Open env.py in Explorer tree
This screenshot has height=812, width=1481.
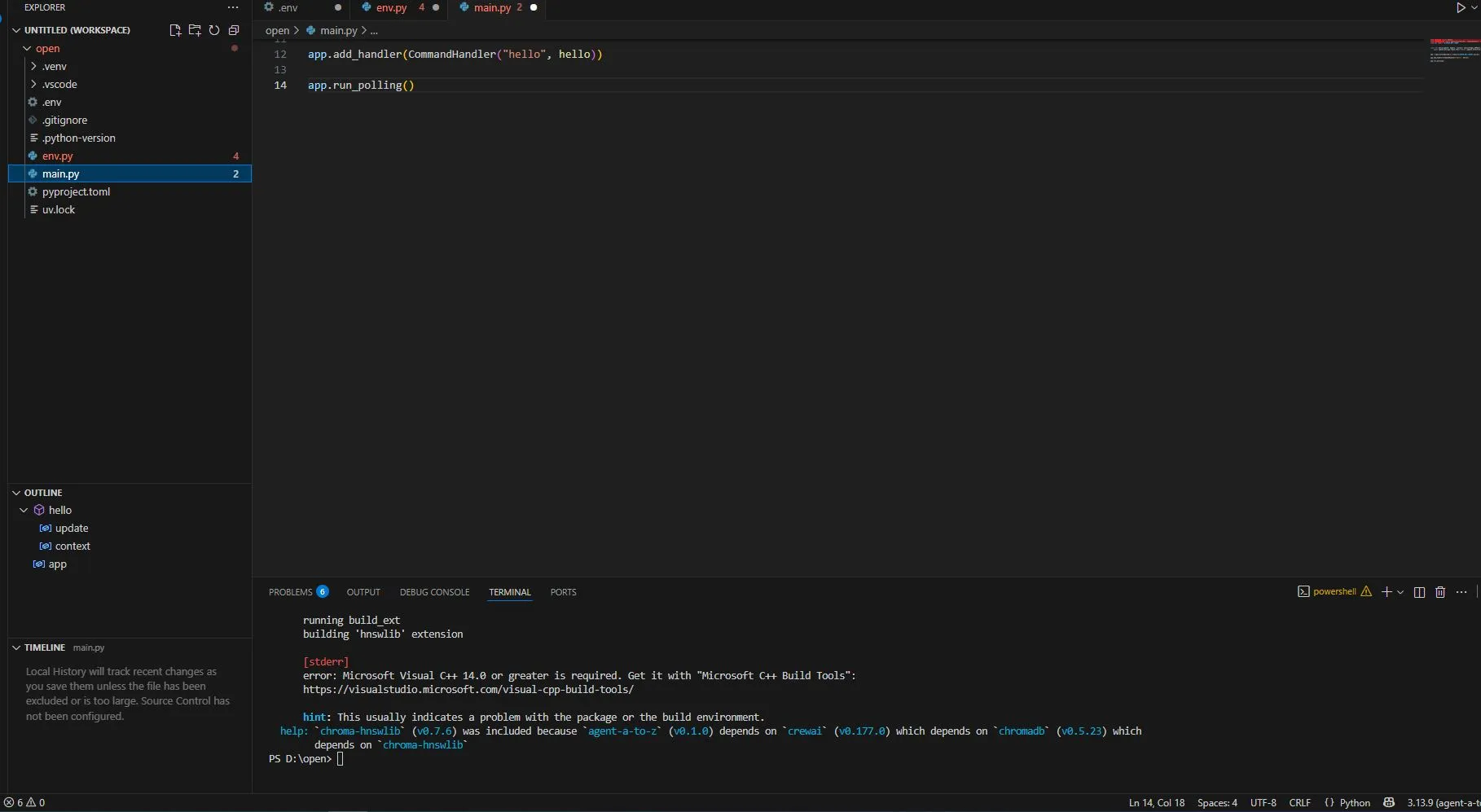130,156
